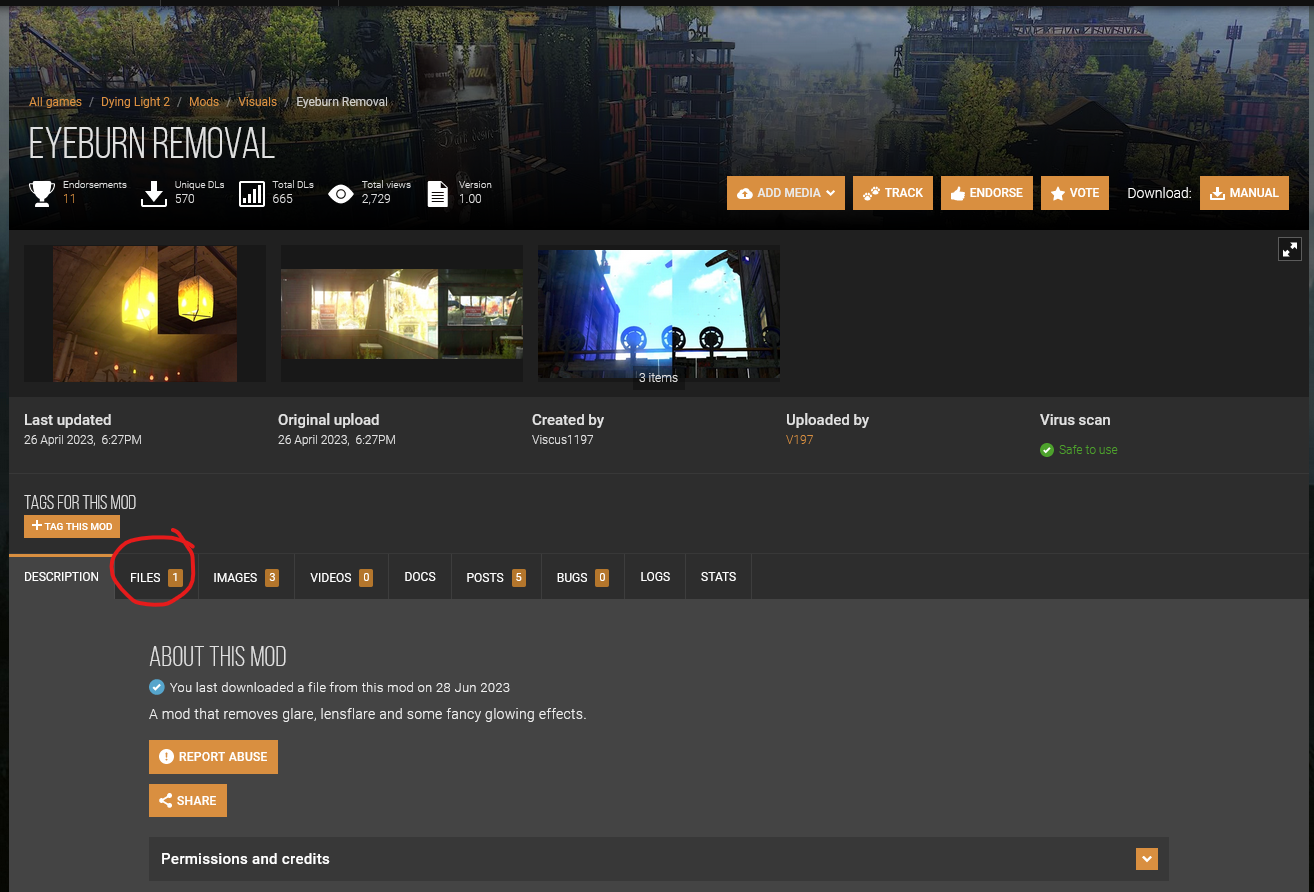Switch to the Files tab
The image size is (1314, 892).
pyautogui.click(x=156, y=577)
